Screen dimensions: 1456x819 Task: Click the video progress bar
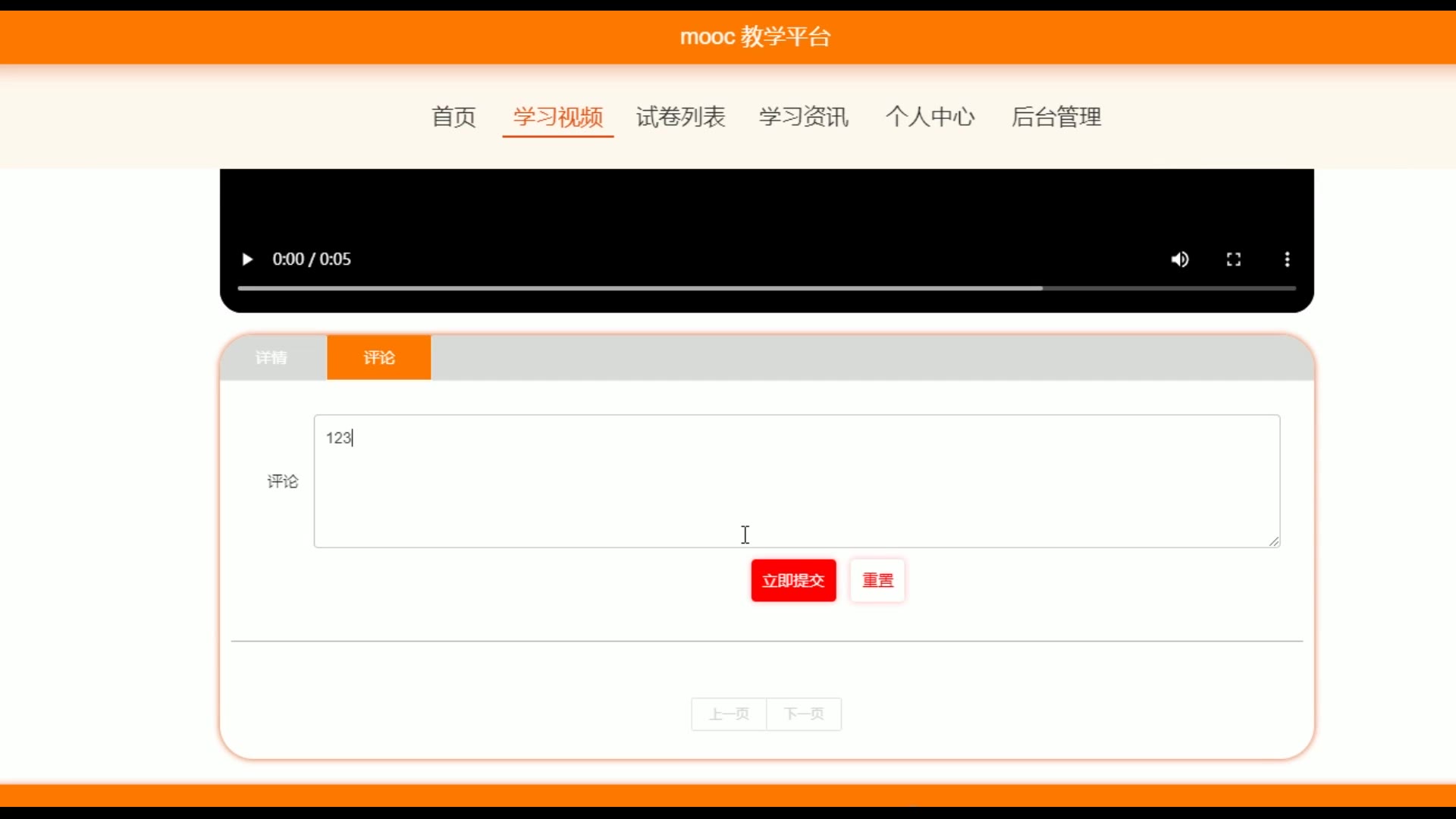point(766,288)
